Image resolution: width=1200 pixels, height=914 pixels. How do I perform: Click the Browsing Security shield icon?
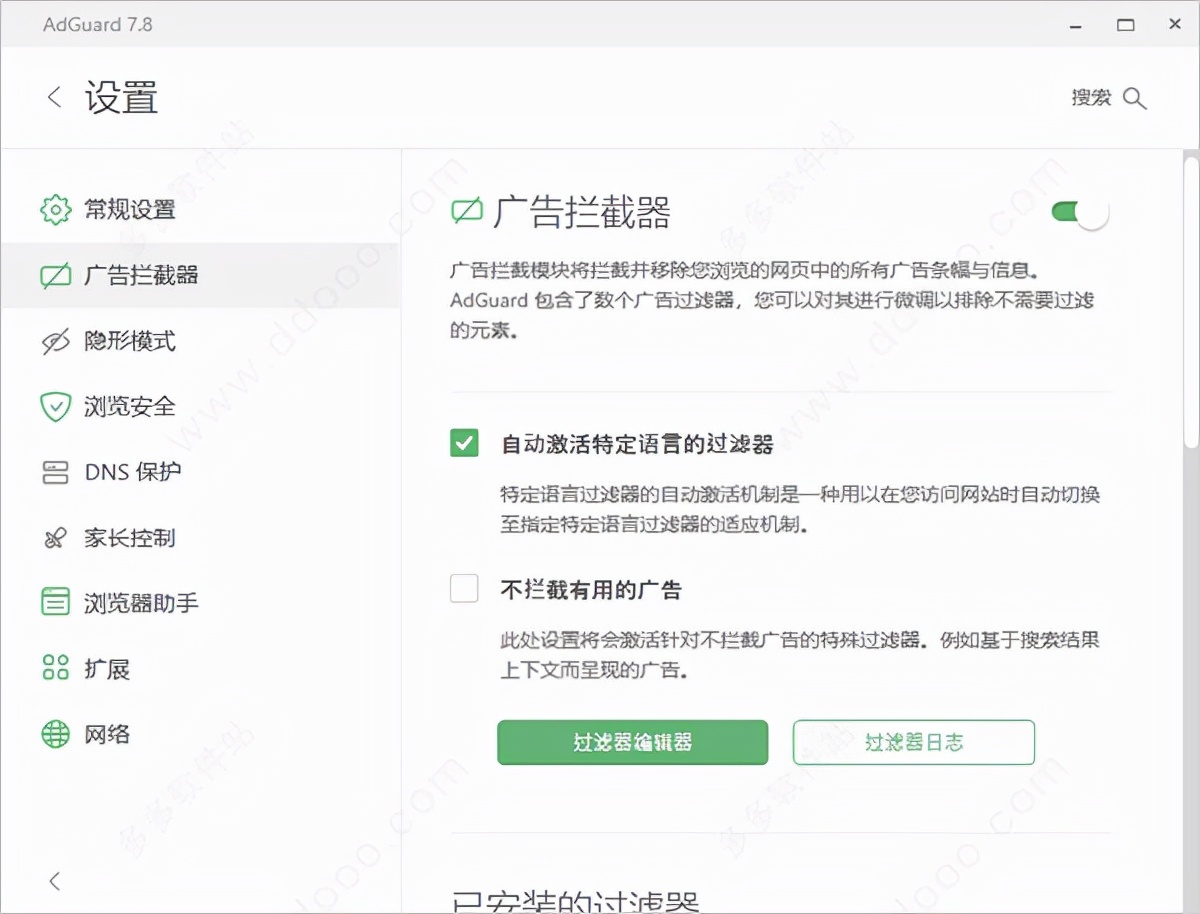(55, 406)
